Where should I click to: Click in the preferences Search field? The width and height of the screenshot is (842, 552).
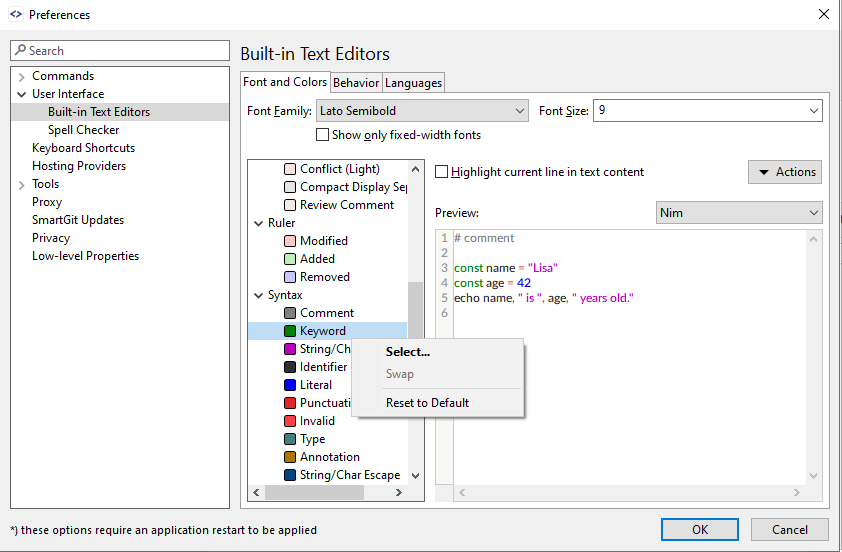(120, 51)
